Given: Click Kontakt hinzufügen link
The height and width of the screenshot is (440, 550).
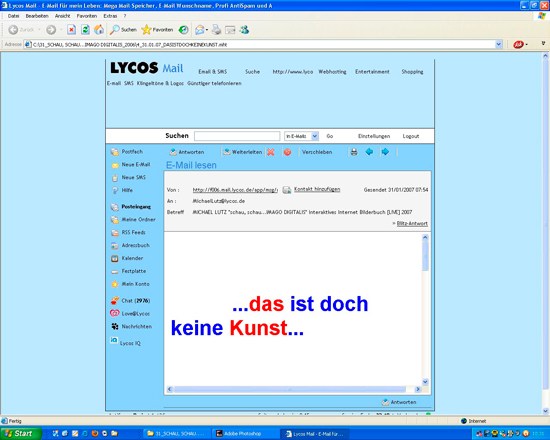Looking at the screenshot, I should tap(317, 189).
